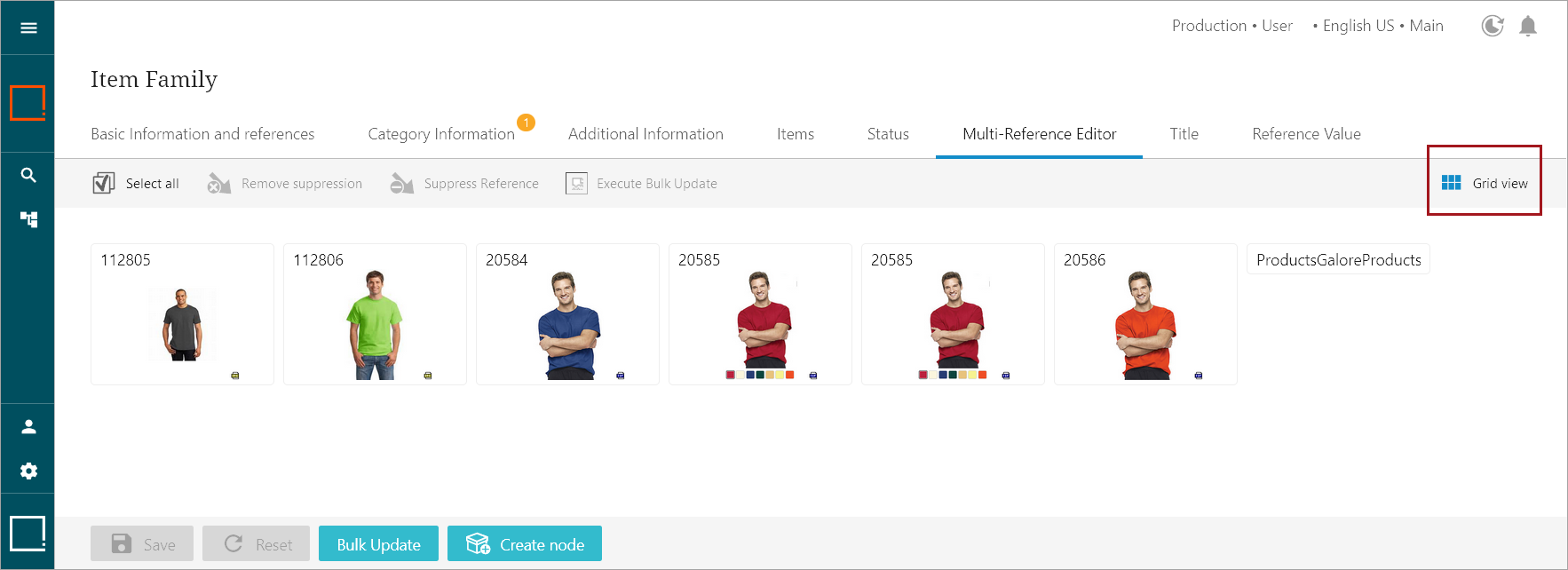Image resolution: width=1568 pixels, height=570 pixels.
Task: Click the Bulk Update button
Action: click(x=378, y=543)
